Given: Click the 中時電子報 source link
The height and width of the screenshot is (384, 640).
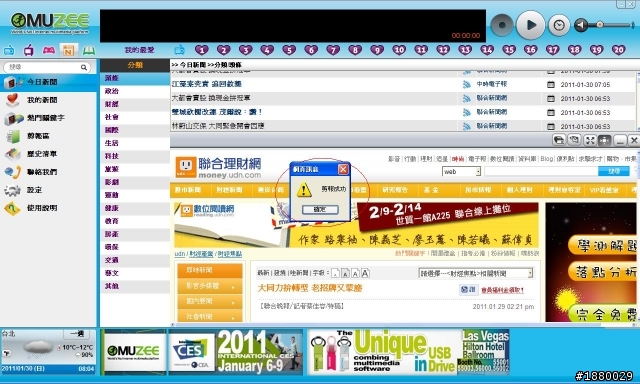Looking at the screenshot, I should [491, 84].
